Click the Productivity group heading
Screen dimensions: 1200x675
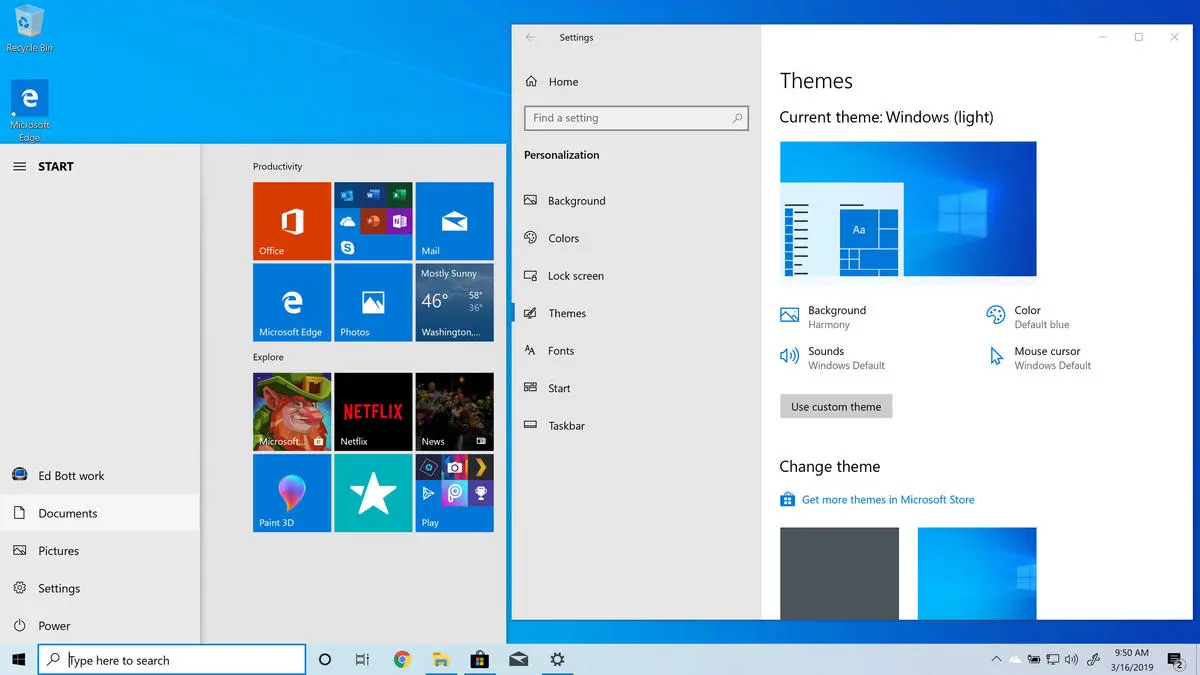[277, 166]
